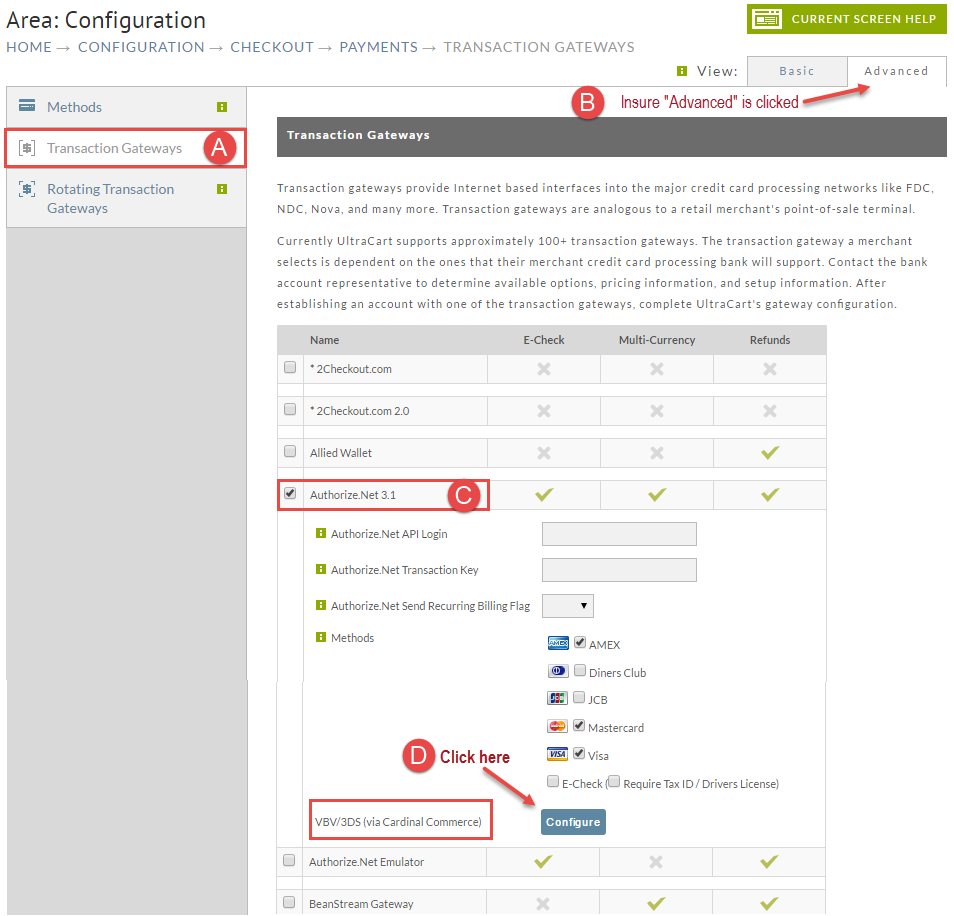The width and height of the screenshot is (954, 916).
Task: Check Require Tax ID / Drivers License
Action: click(614, 782)
